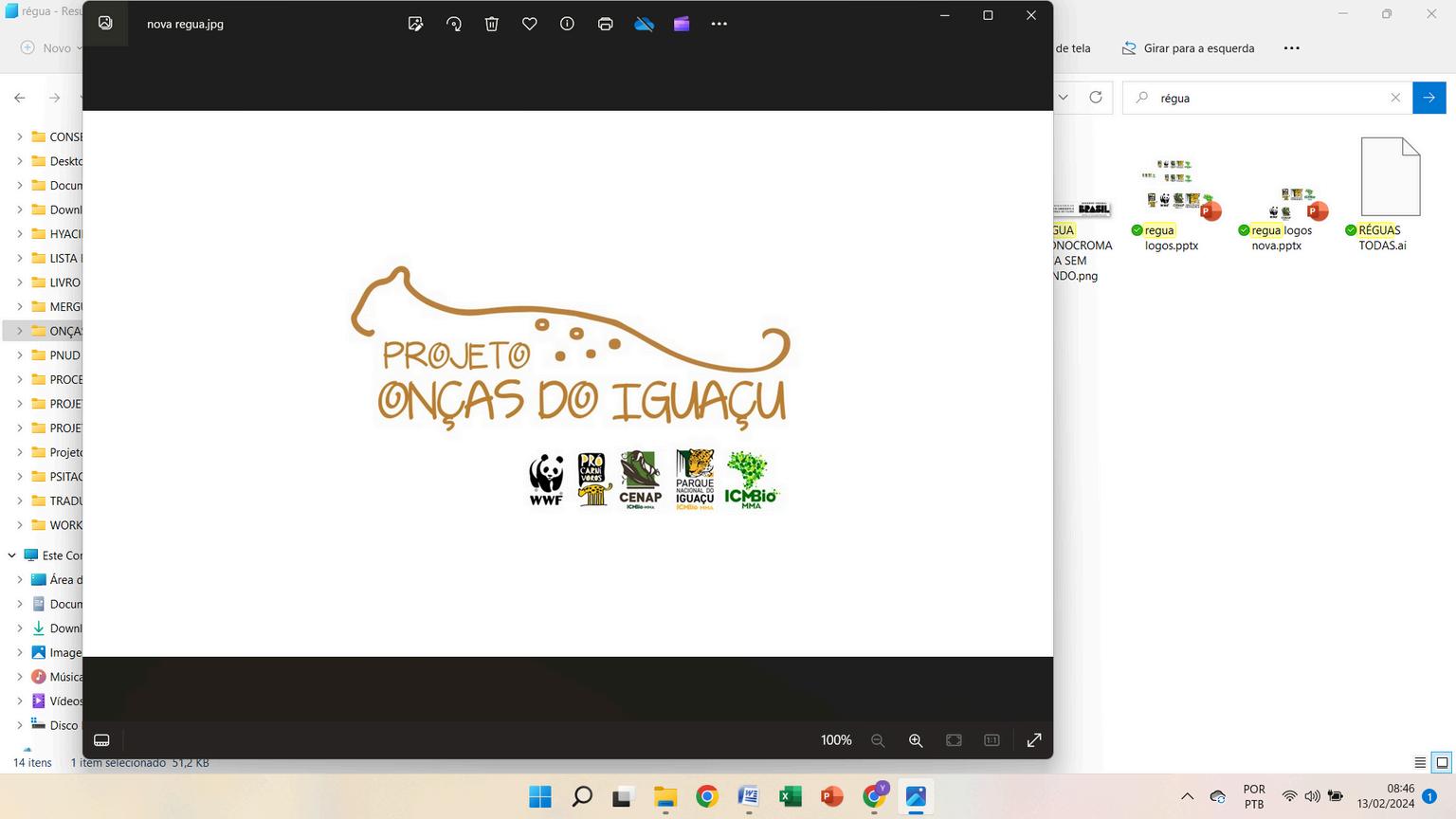Open Clipchamp video editor icon
This screenshot has width=1456, height=819.
(x=682, y=24)
